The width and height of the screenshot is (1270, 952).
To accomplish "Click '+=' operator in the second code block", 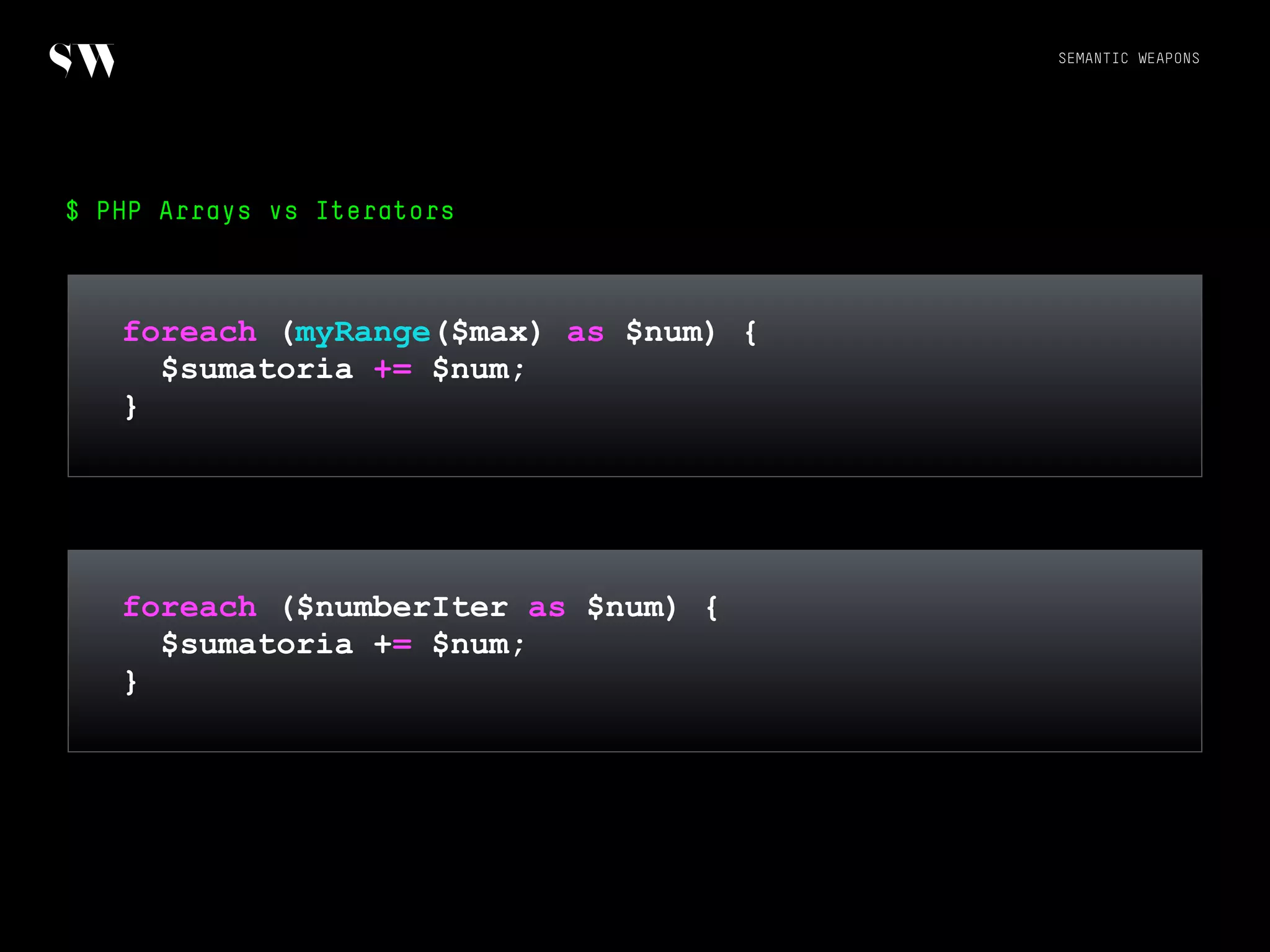I will (x=393, y=645).
